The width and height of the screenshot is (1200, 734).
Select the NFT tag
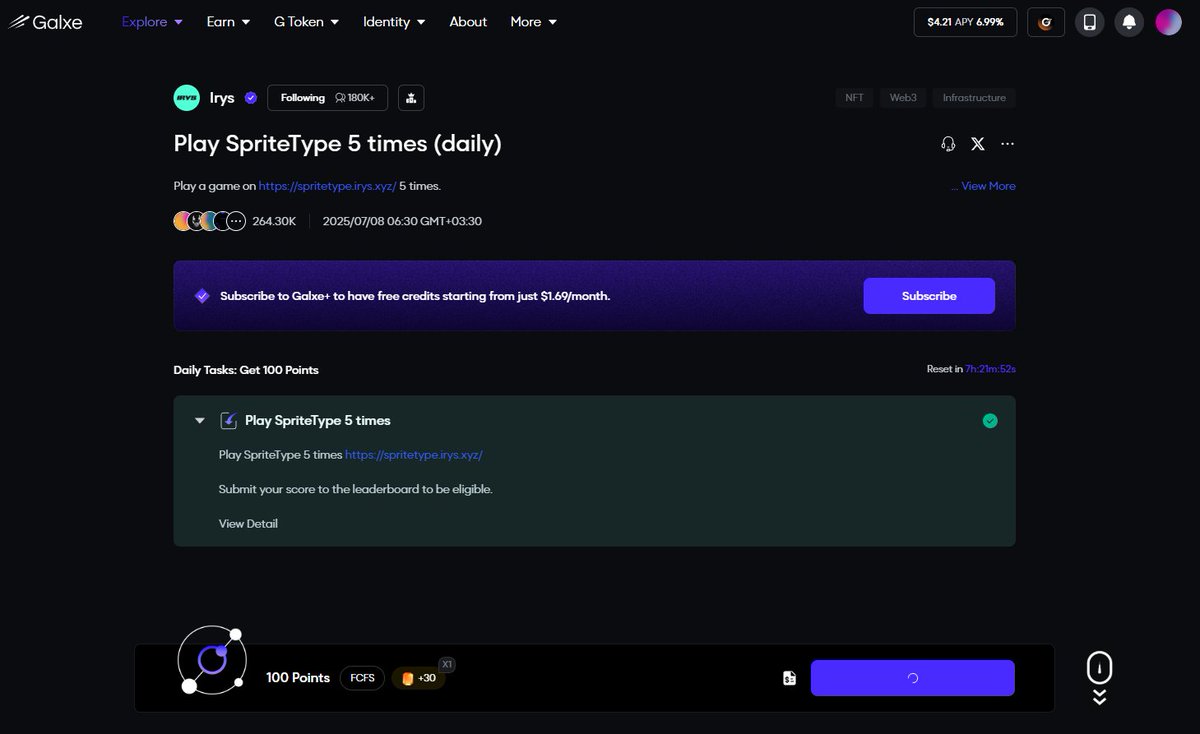click(854, 98)
